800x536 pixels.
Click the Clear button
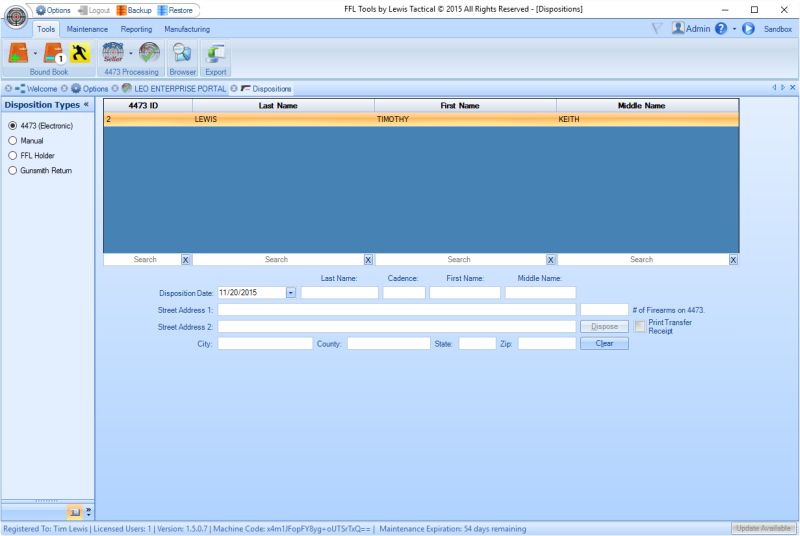[604, 344]
